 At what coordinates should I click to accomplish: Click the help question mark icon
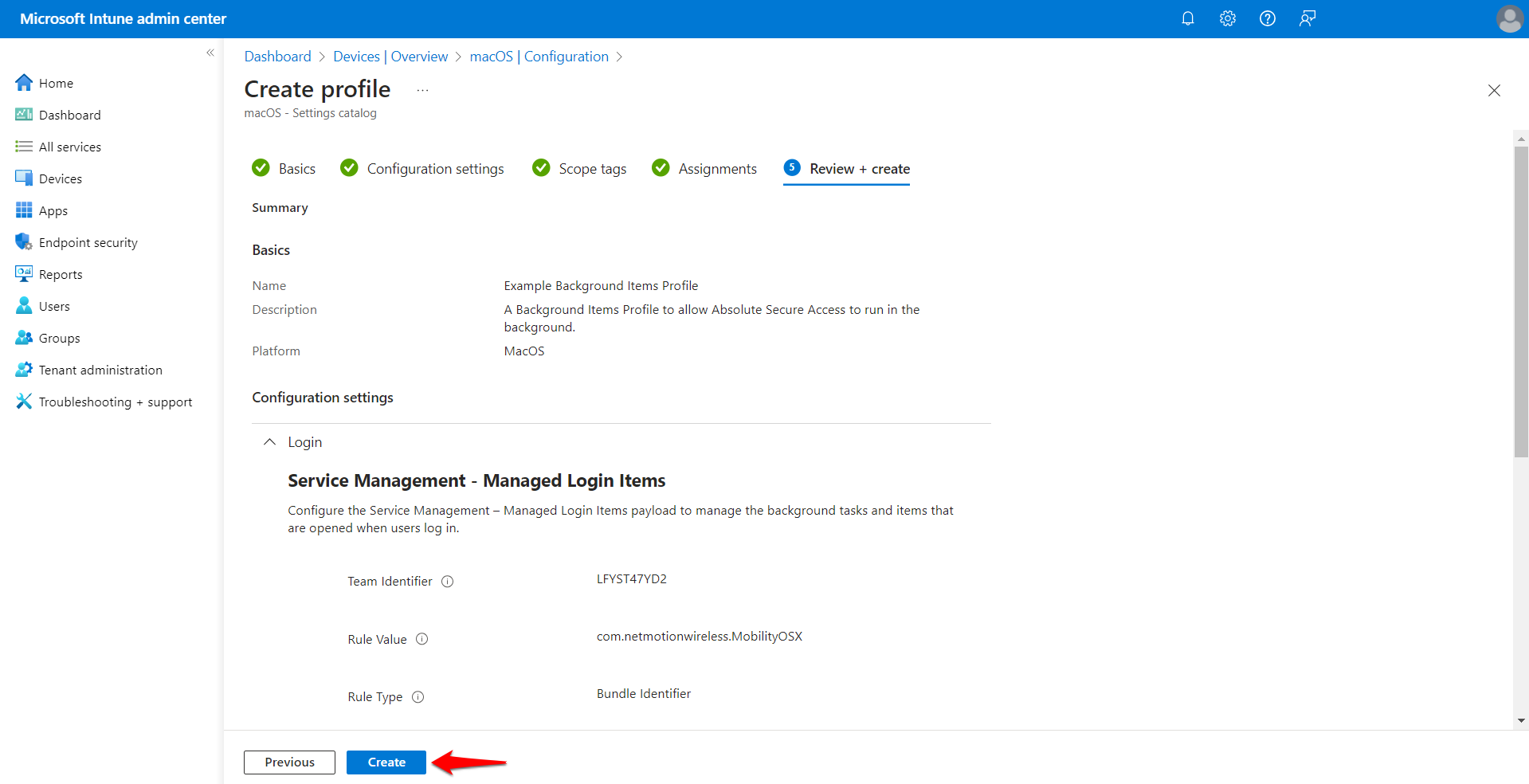coord(1267,18)
